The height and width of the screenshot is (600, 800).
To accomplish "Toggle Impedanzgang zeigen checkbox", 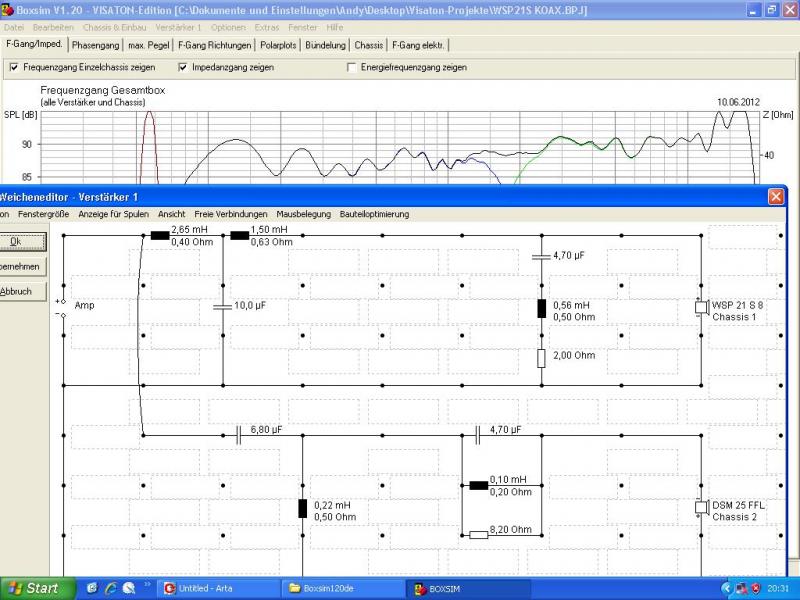I will tap(183, 67).
